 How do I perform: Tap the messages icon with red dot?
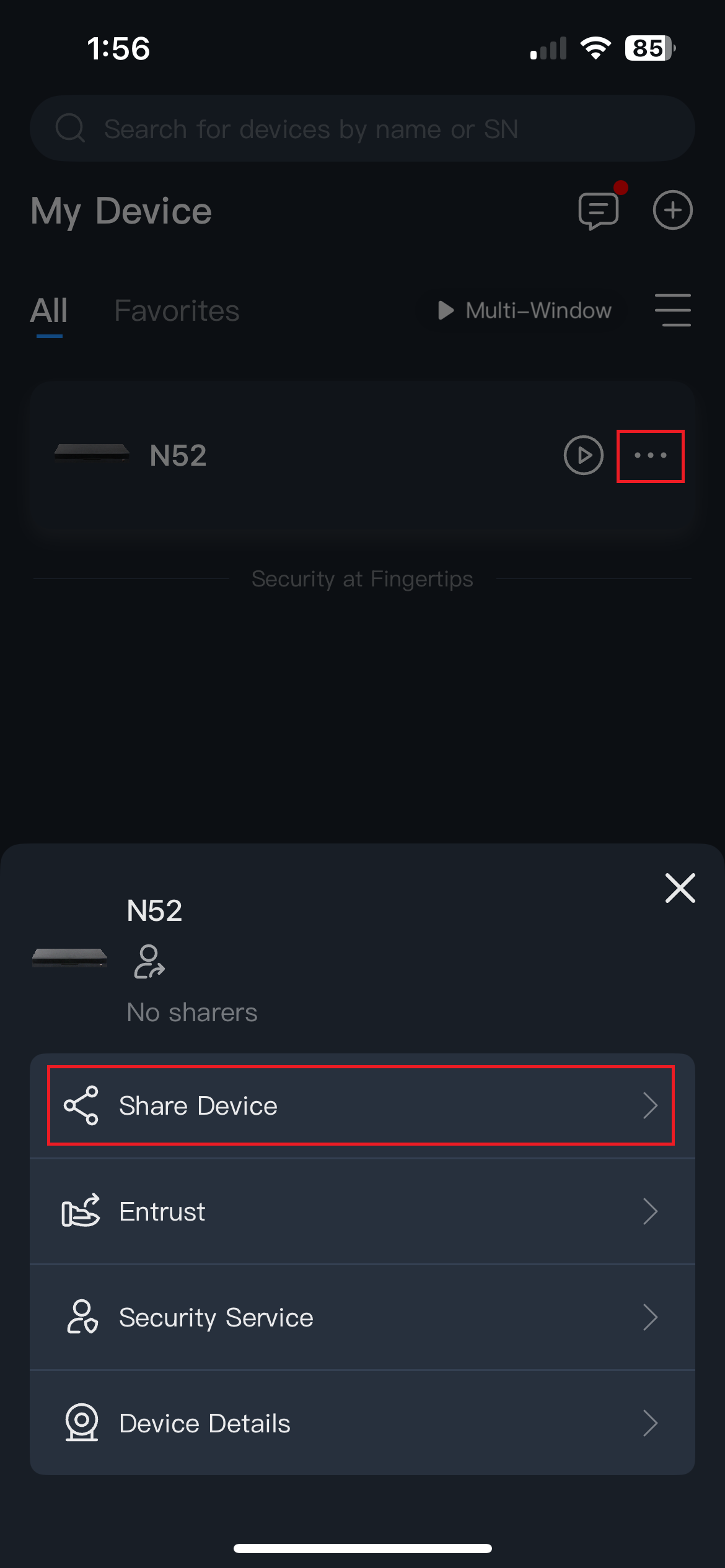point(599,211)
